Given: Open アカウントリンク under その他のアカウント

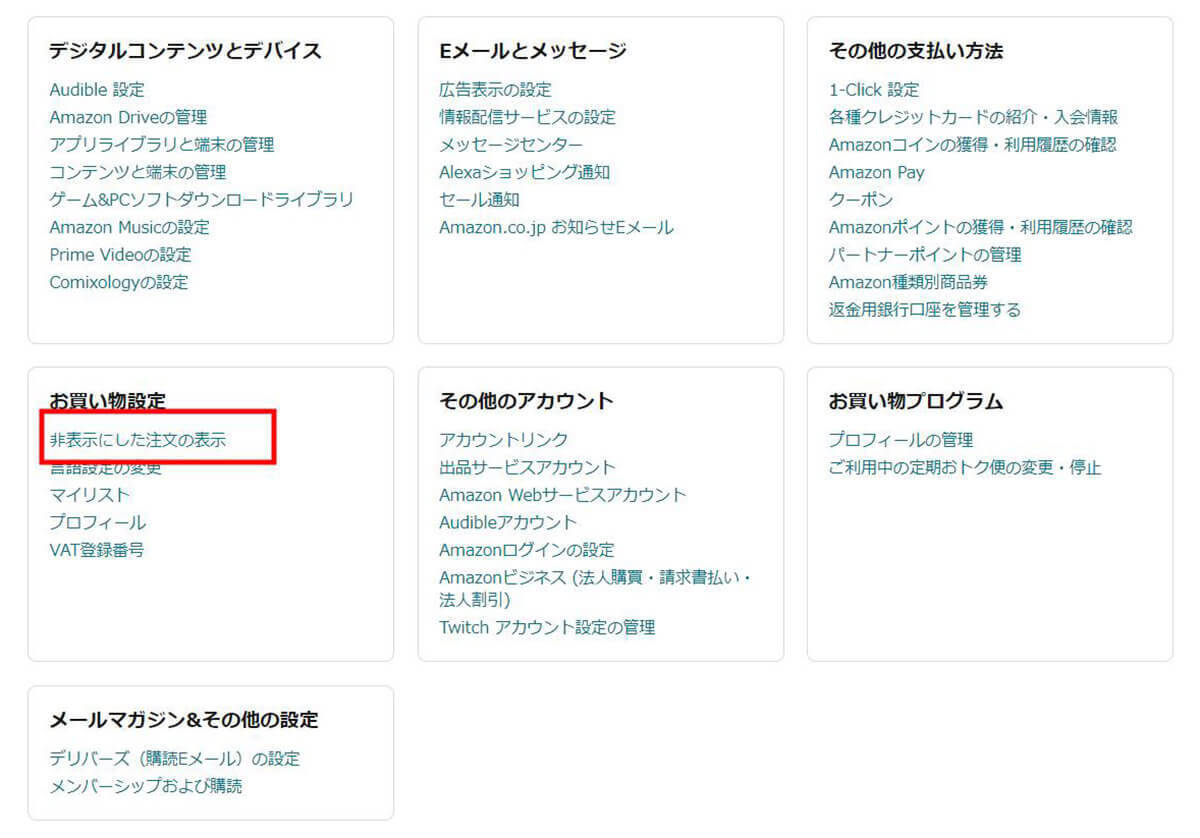Looking at the screenshot, I should [503, 440].
